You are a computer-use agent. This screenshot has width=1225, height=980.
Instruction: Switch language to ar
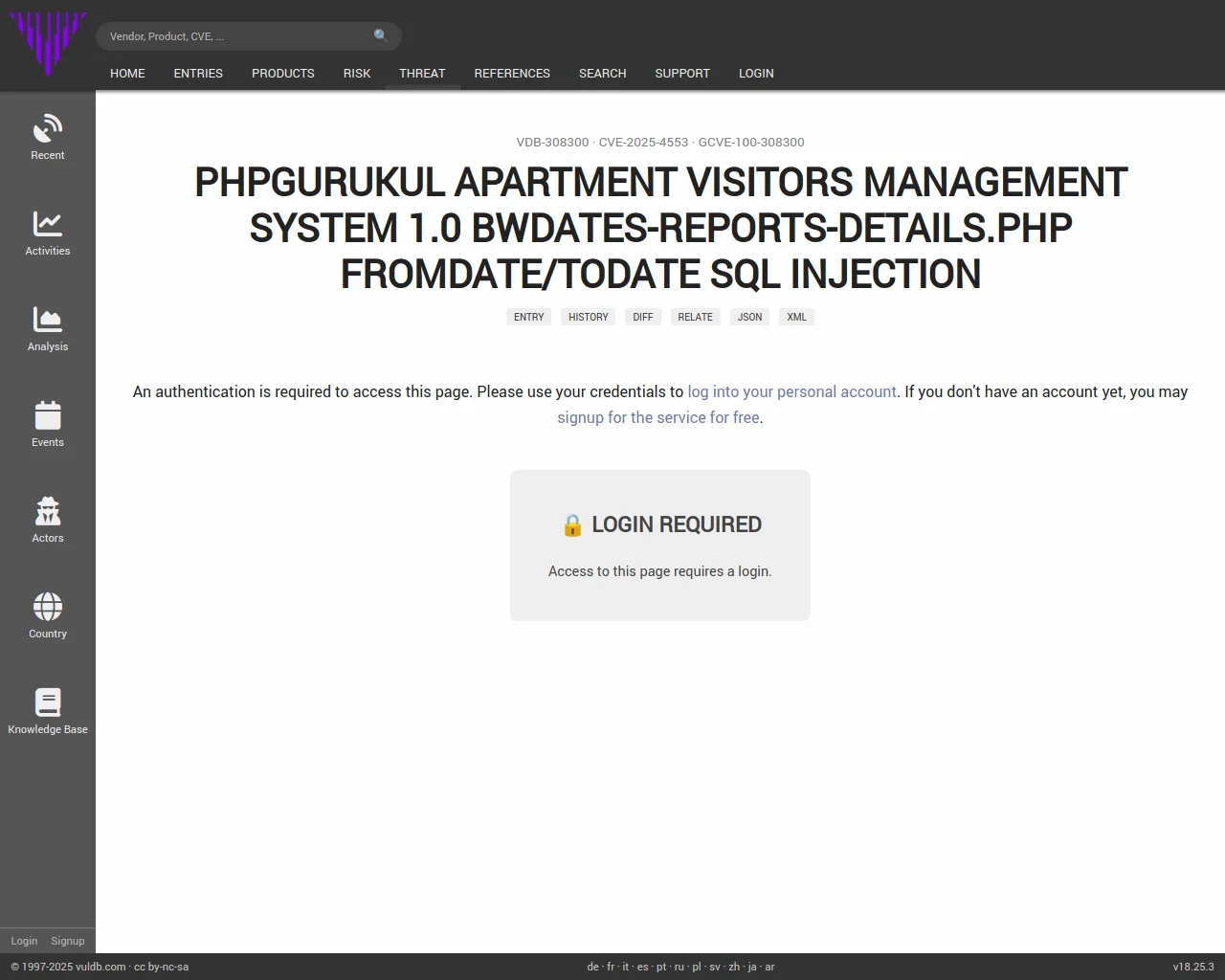769,967
